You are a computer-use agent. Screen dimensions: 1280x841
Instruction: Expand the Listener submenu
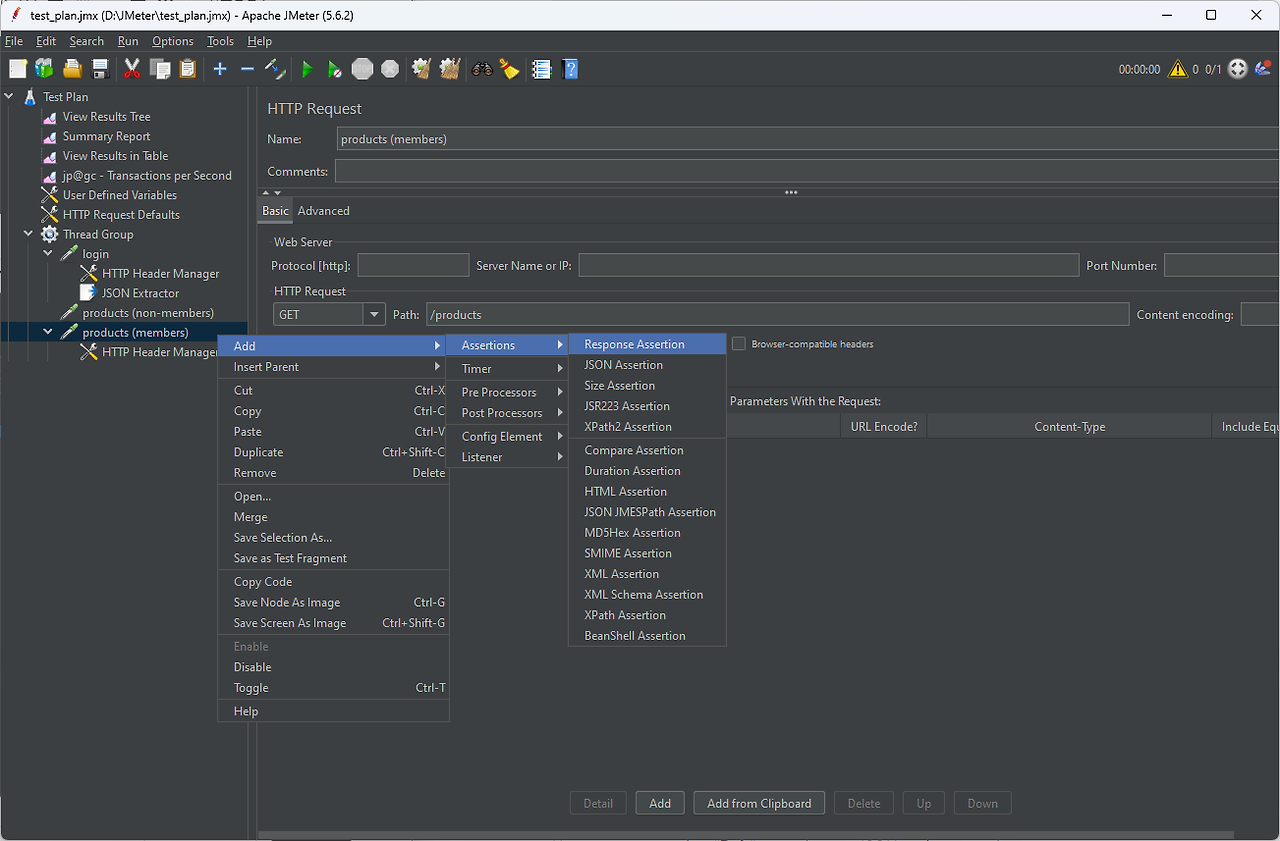(507, 457)
